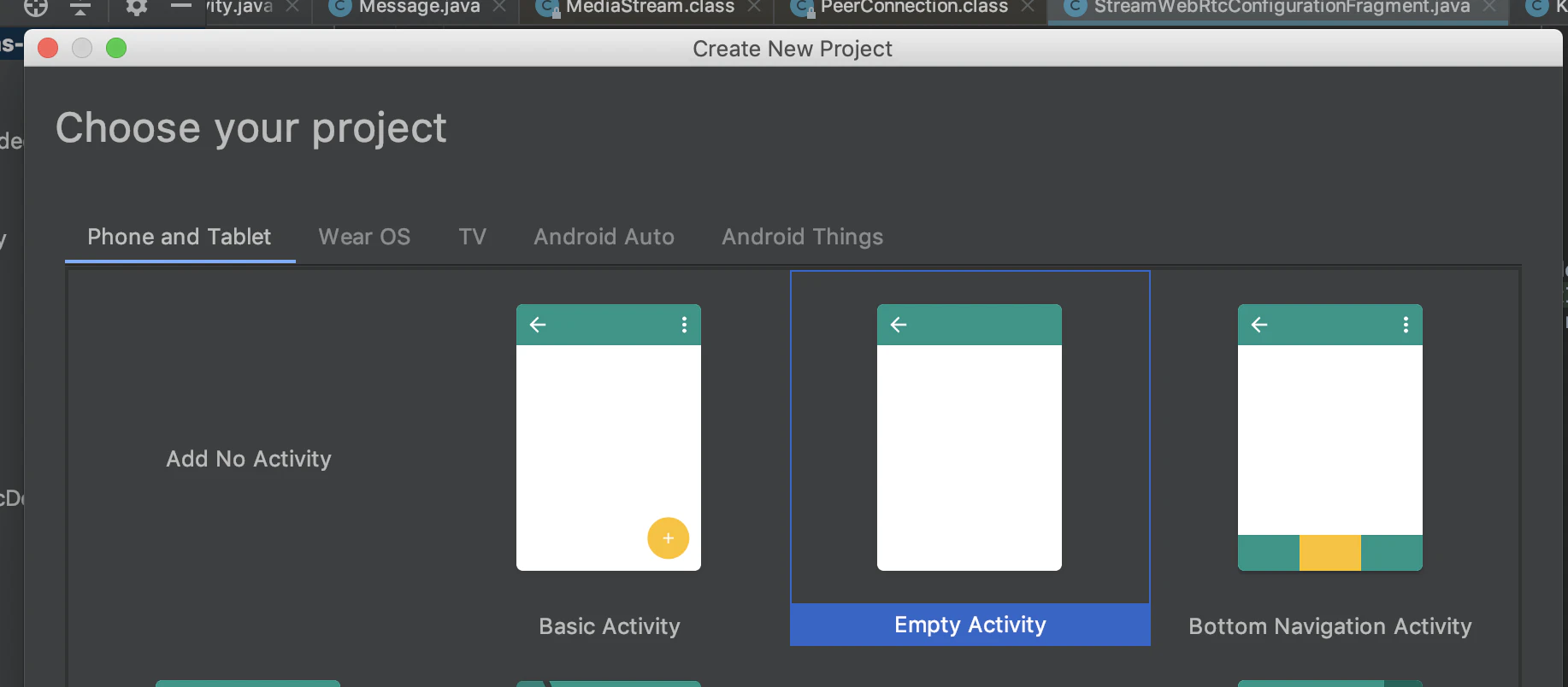Viewport: 1568px width, 687px height.
Task: Close the PeerConnection.class editor tab
Action: click(1028, 7)
